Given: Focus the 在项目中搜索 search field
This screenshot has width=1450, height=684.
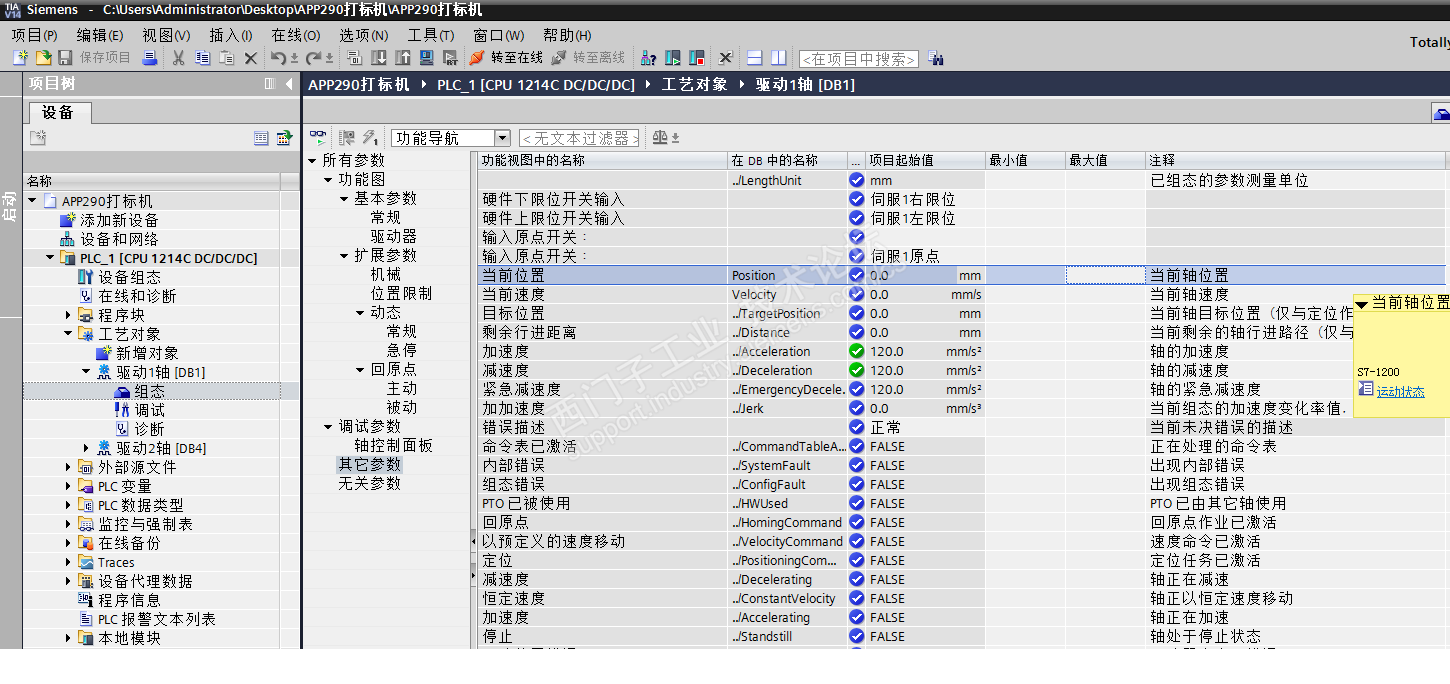Looking at the screenshot, I should click(x=859, y=59).
